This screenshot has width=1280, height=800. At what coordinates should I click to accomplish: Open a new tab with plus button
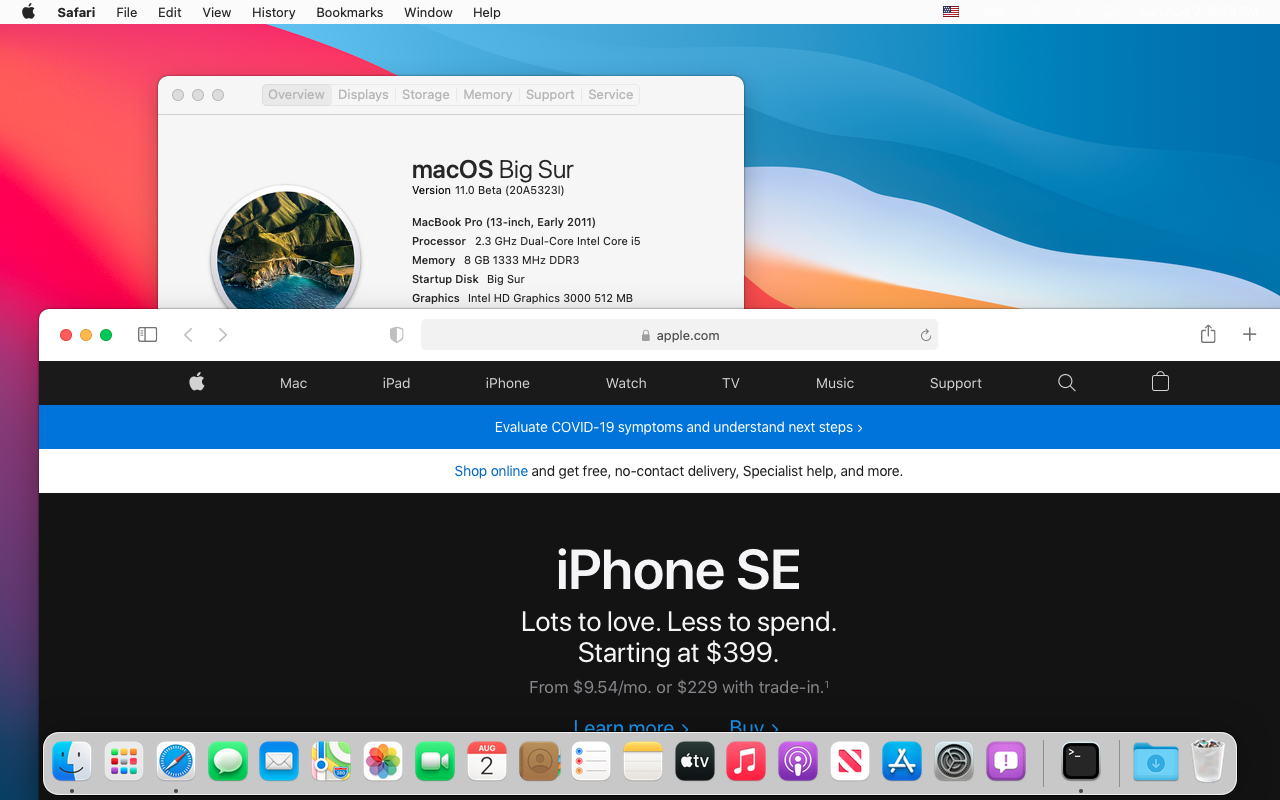click(1249, 335)
